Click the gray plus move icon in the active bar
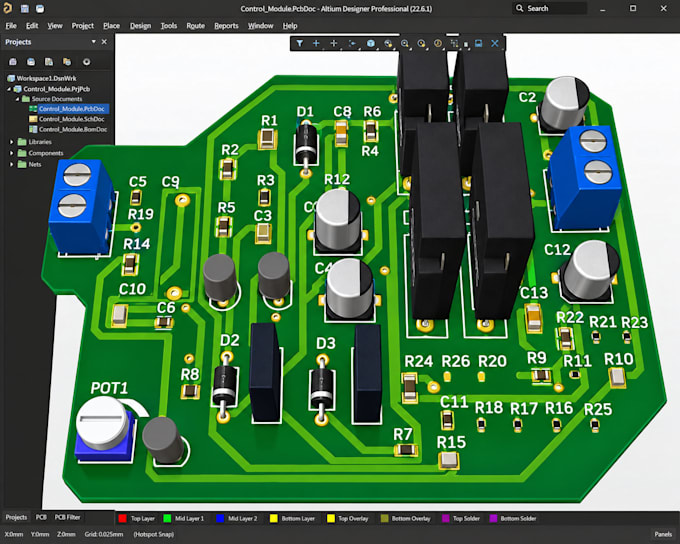This screenshot has height=544, width=680. (x=333, y=43)
